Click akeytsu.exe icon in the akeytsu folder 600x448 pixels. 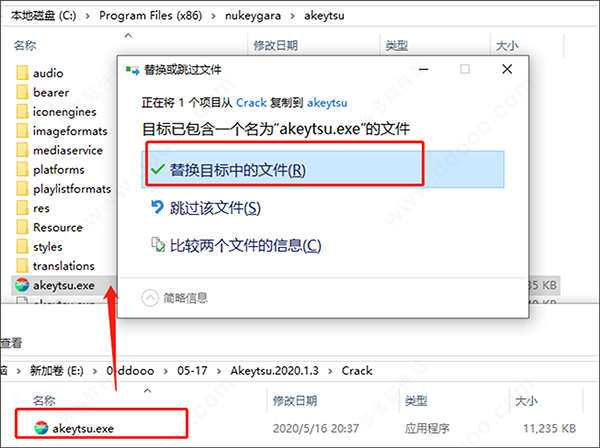pyautogui.click(x=23, y=285)
